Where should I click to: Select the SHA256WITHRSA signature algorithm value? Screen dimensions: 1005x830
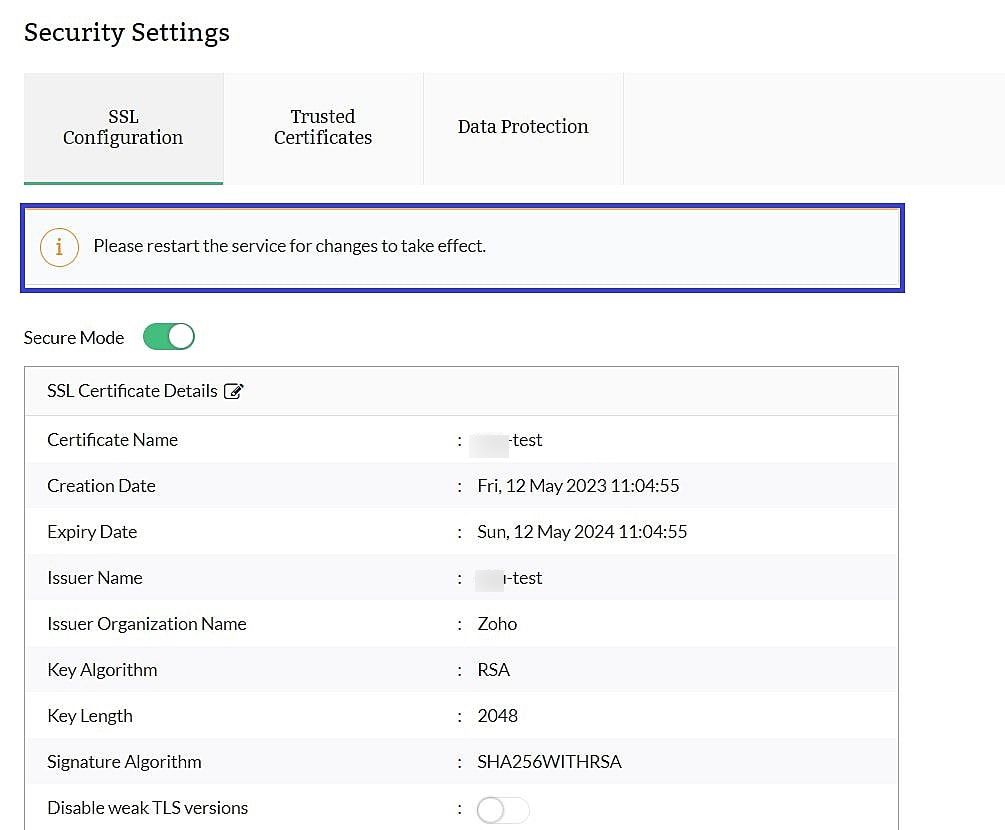549,762
